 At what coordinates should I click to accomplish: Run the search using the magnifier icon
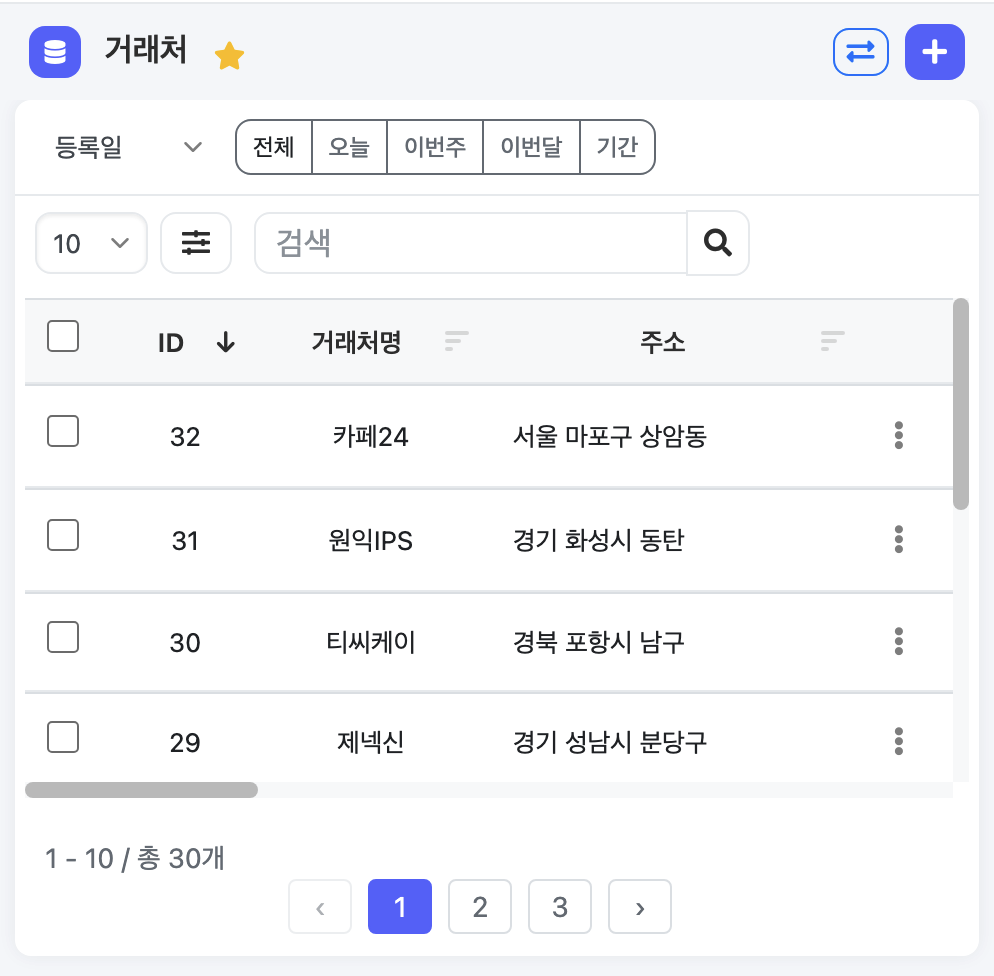[717, 242]
